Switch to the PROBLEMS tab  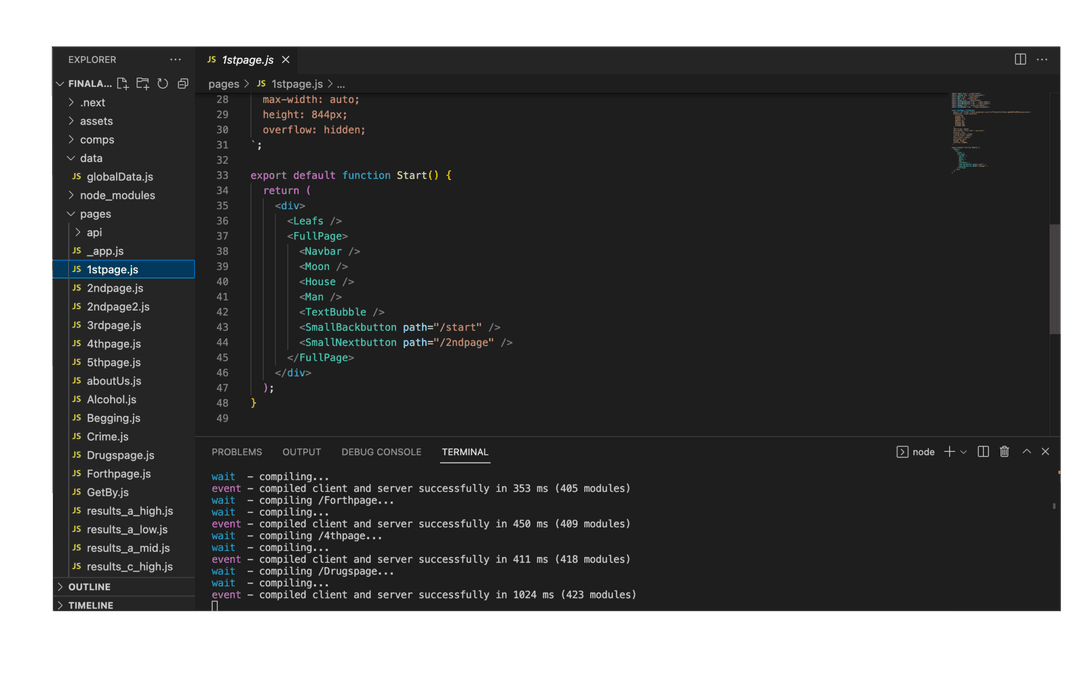click(x=237, y=452)
